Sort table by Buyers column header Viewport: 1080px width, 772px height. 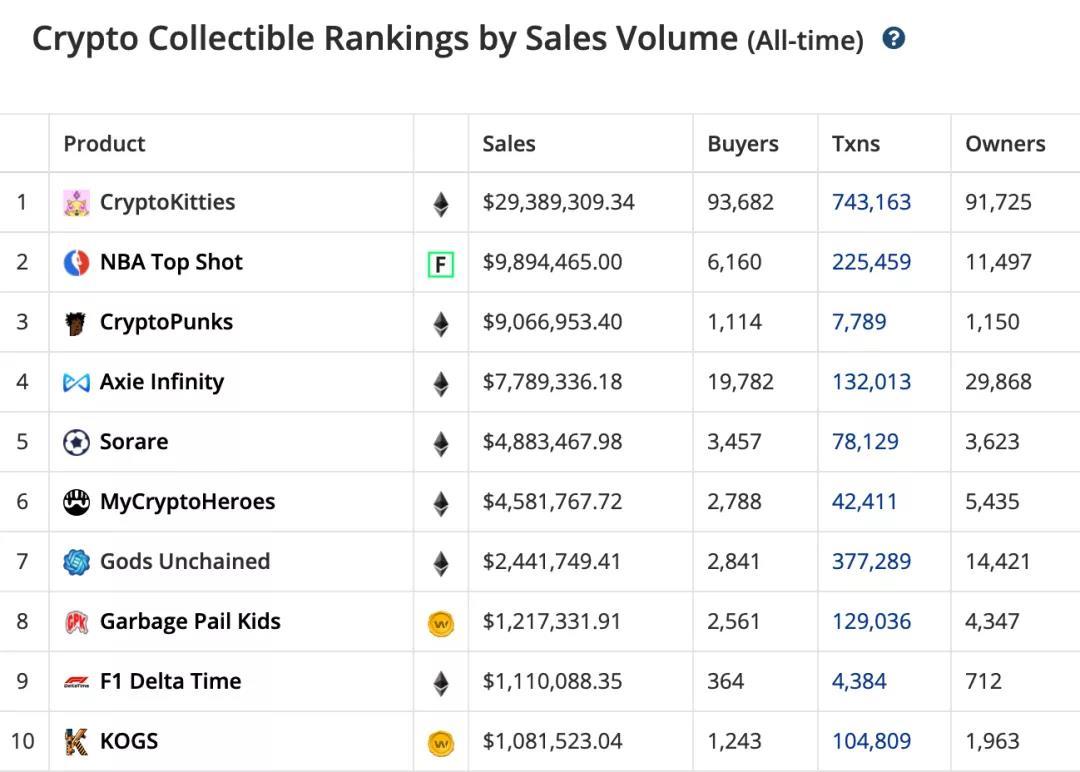coord(742,144)
